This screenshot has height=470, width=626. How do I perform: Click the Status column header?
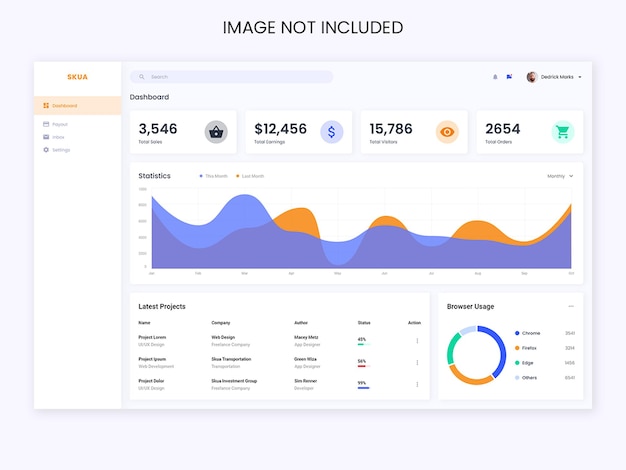[x=364, y=323]
